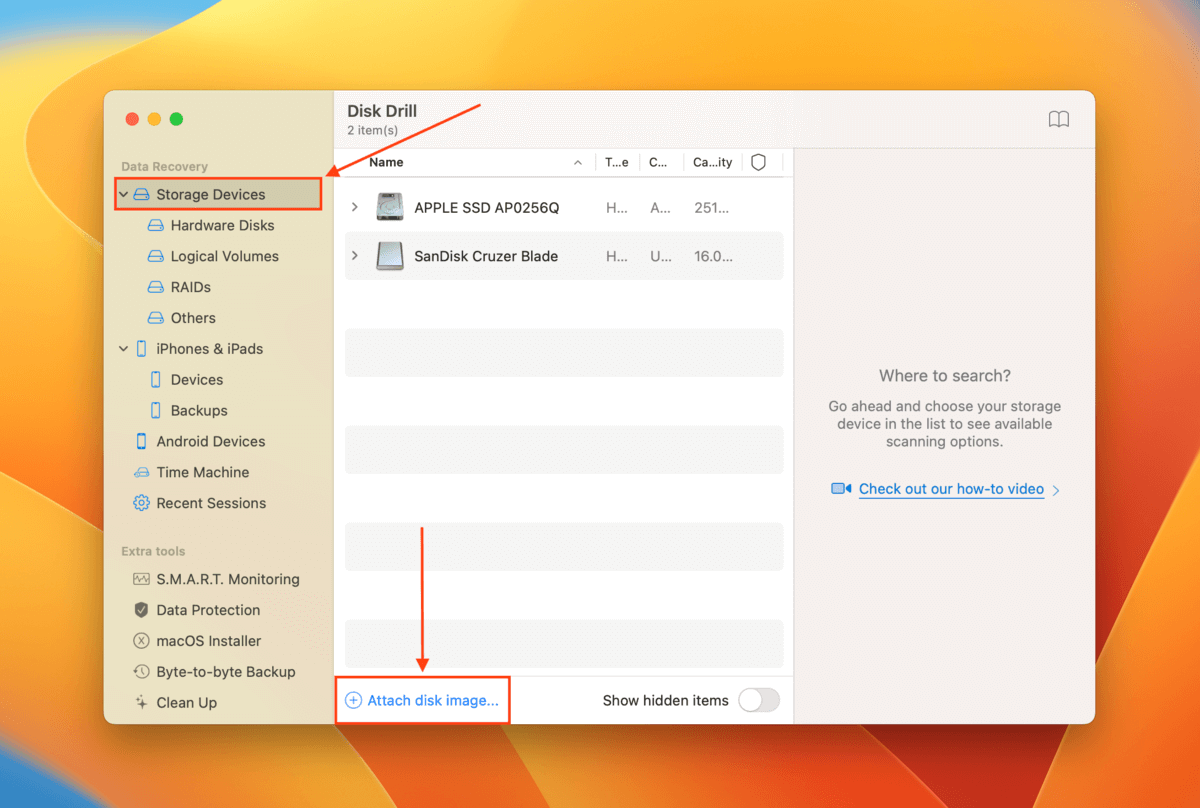Open Byte-to-byte Backup tool
Viewport: 1200px width, 808px height.
(226, 673)
